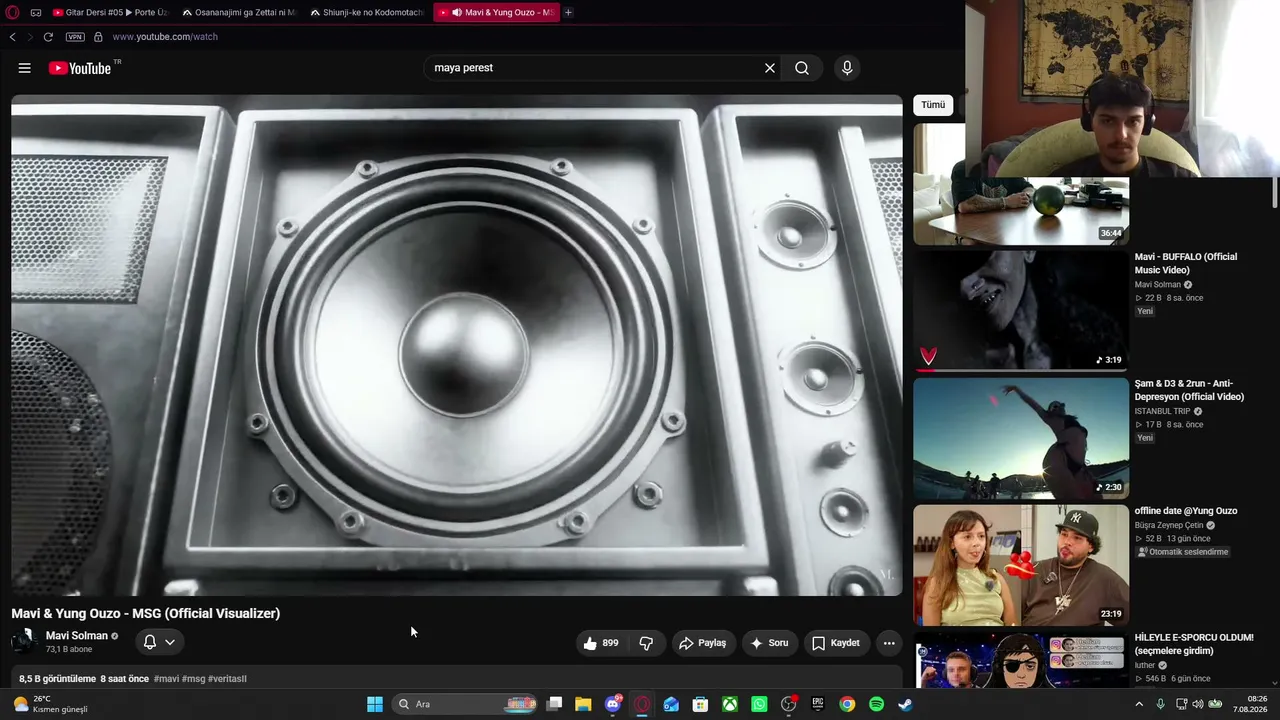1280x720 pixels.
Task: Open the Büşra Zeynep Çetin channel link
Action: pos(1169,525)
